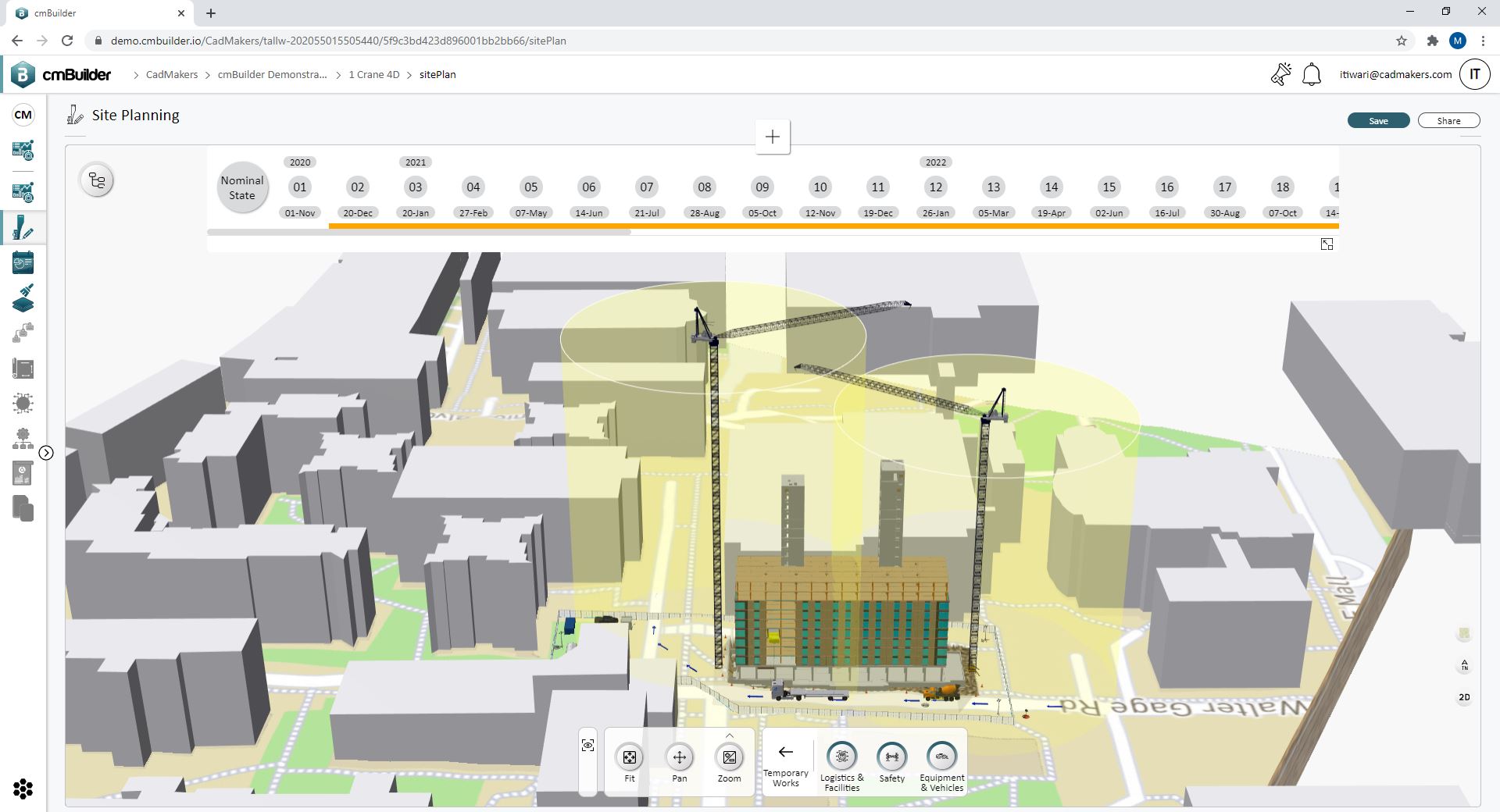The image size is (1500, 812).
Task: Click the Fit view icon
Action: click(629, 757)
